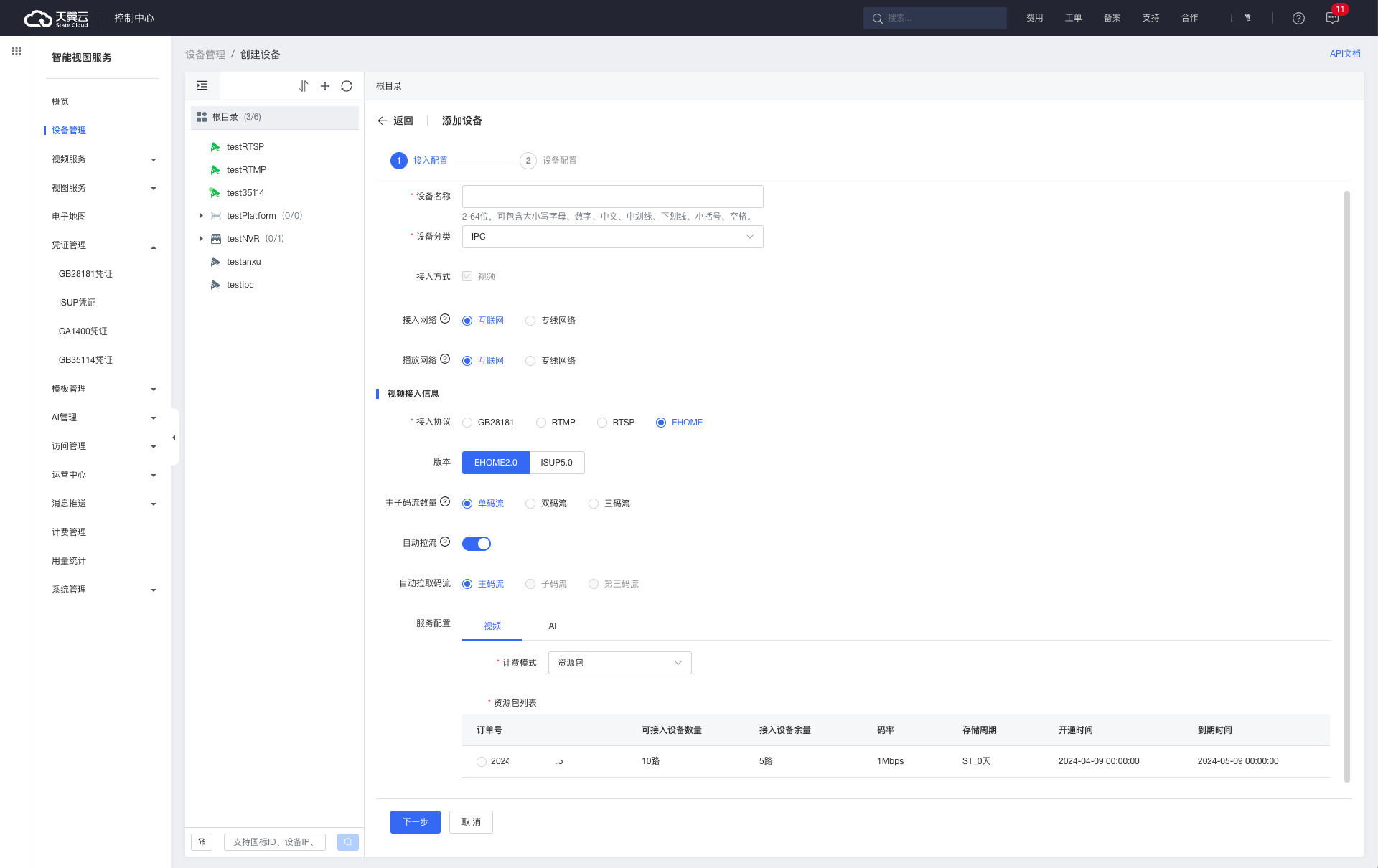Image resolution: width=1378 pixels, height=868 pixels.
Task: Open GB28181凭证 submenu item
Action: (85, 274)
